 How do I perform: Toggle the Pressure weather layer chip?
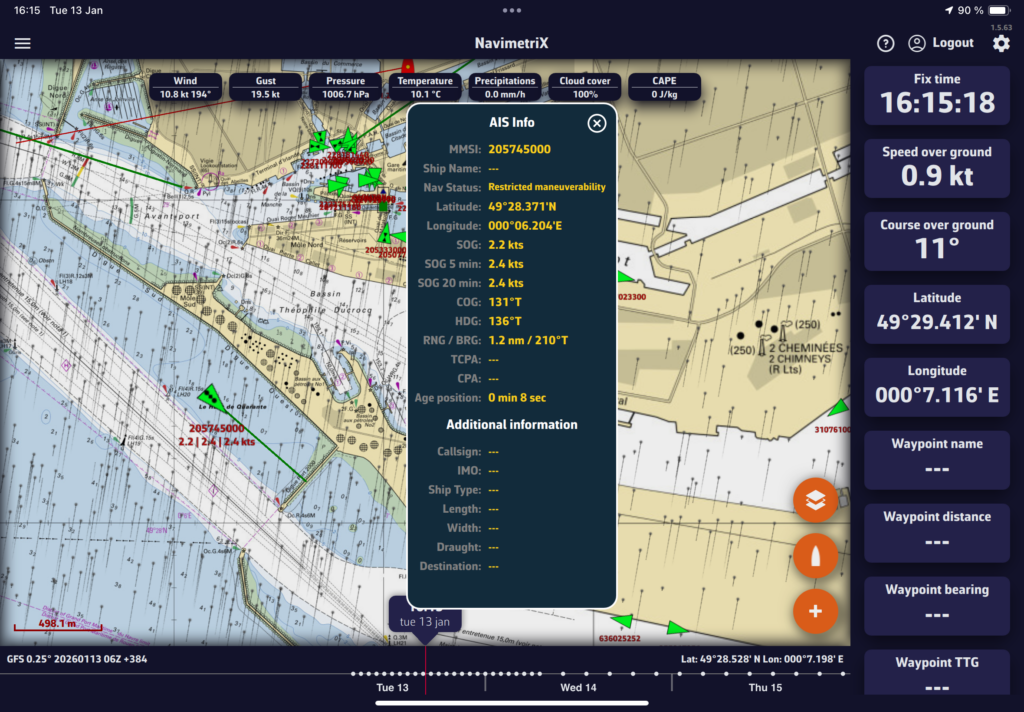[x=345, y=87]
